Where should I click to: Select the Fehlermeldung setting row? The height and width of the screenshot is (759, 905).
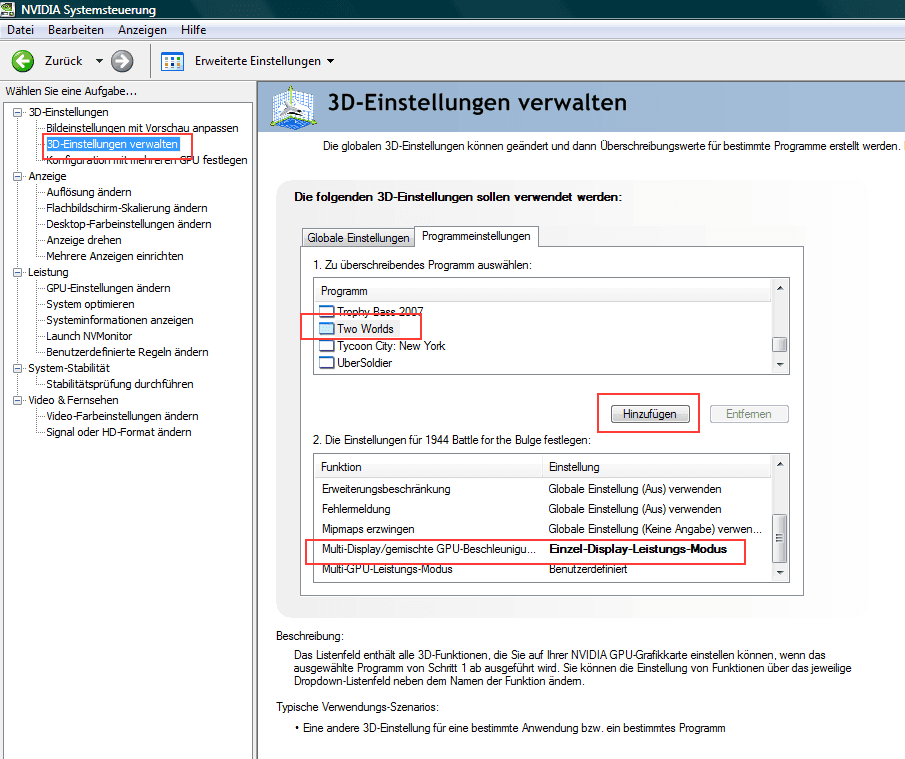[x=543, y=509]
